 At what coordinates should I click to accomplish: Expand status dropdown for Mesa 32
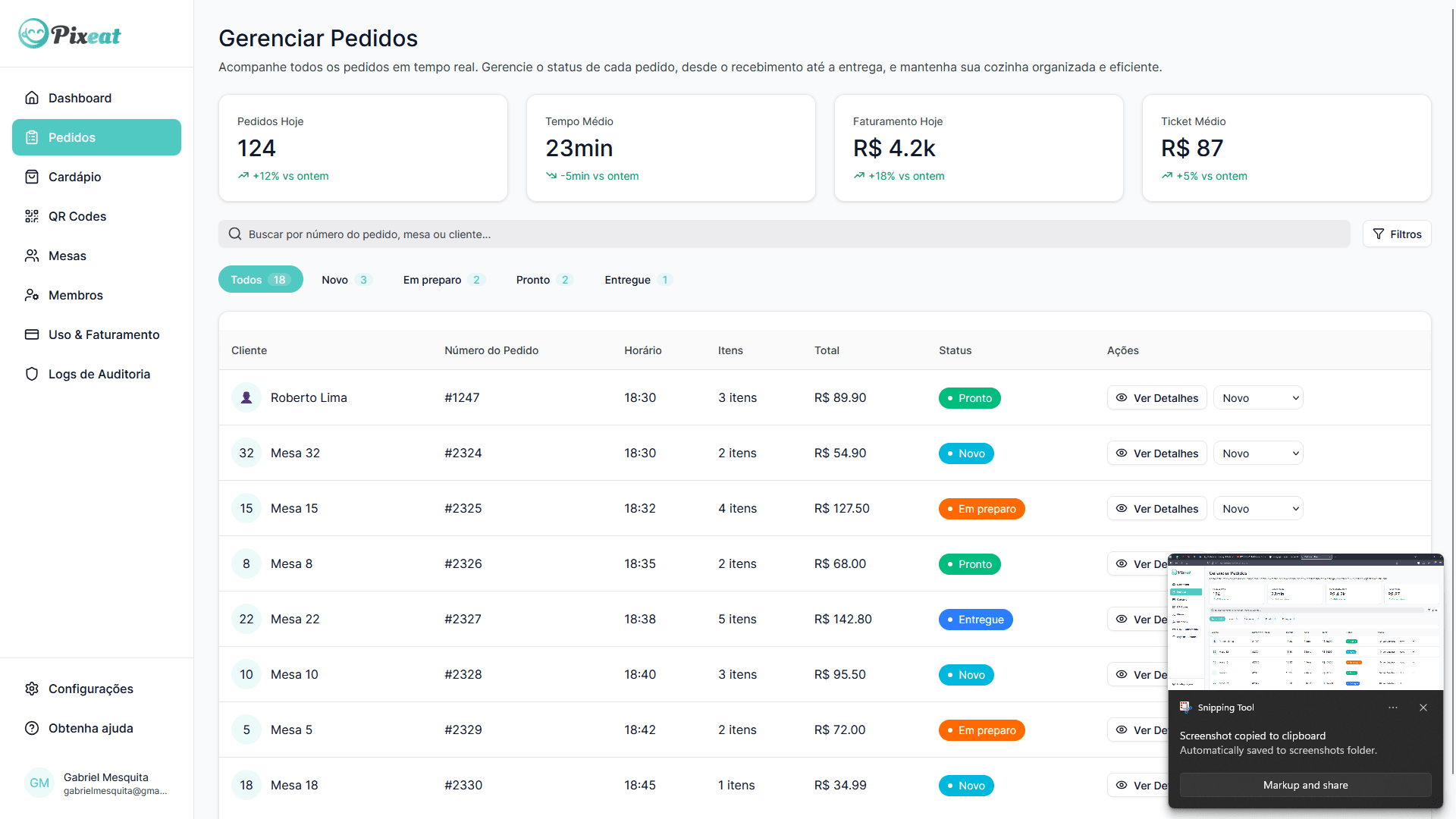[1258, 453]
